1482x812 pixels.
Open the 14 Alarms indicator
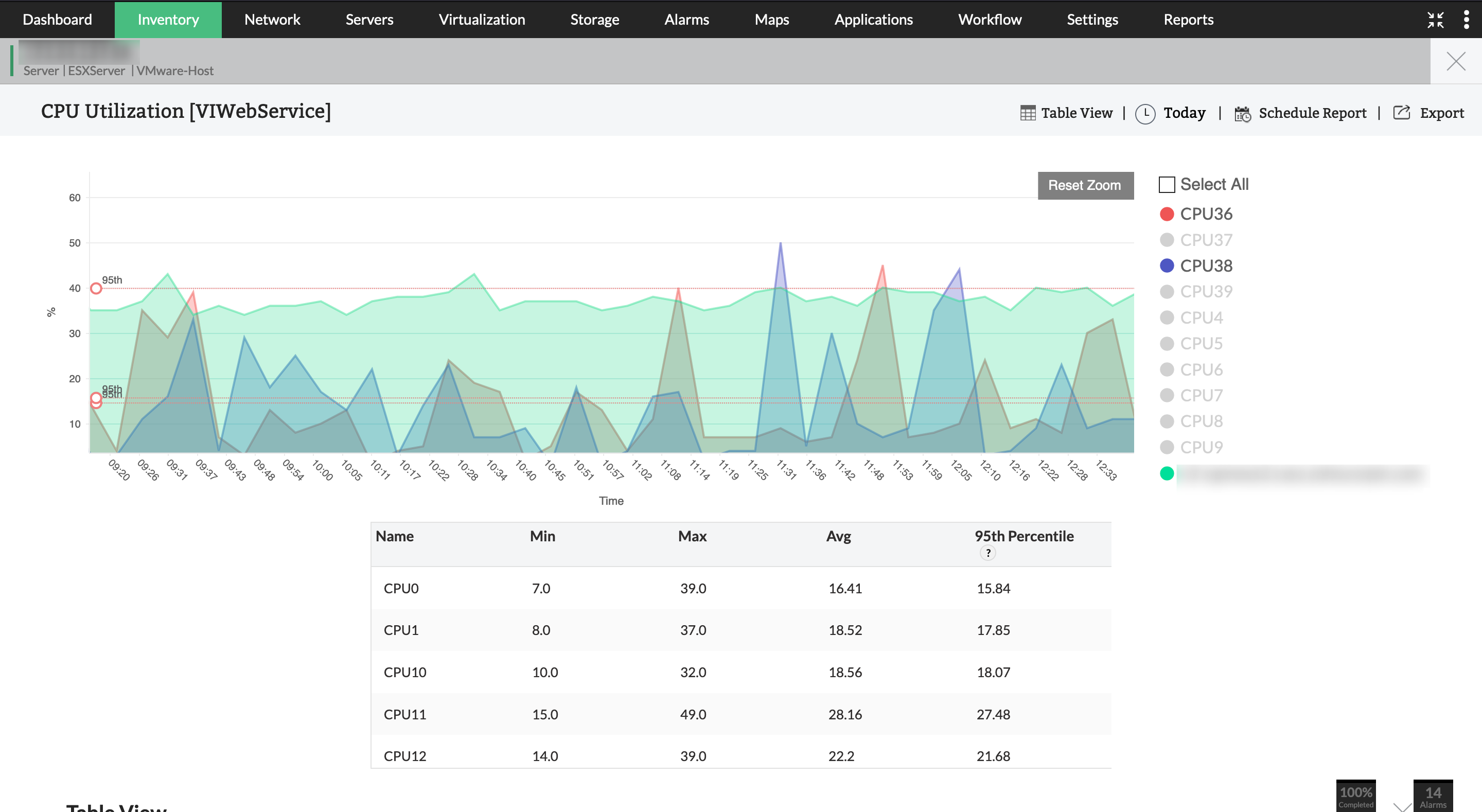(1433, 796)
